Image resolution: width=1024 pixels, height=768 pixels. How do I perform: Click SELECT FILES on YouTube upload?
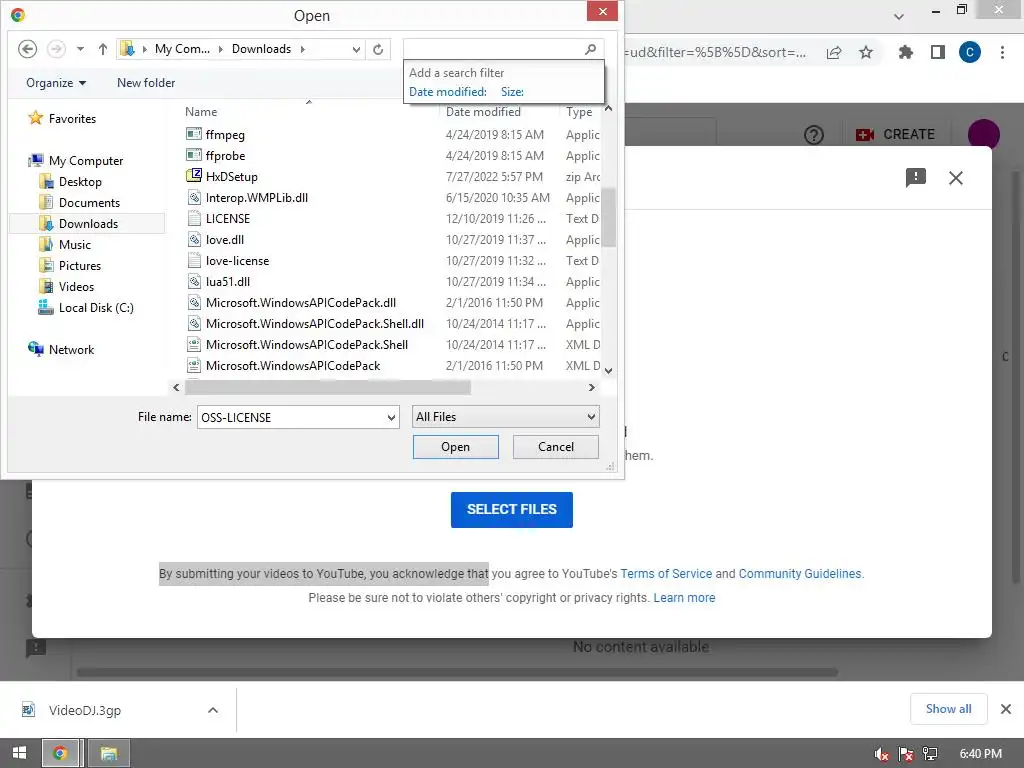(x=511, y=509)
